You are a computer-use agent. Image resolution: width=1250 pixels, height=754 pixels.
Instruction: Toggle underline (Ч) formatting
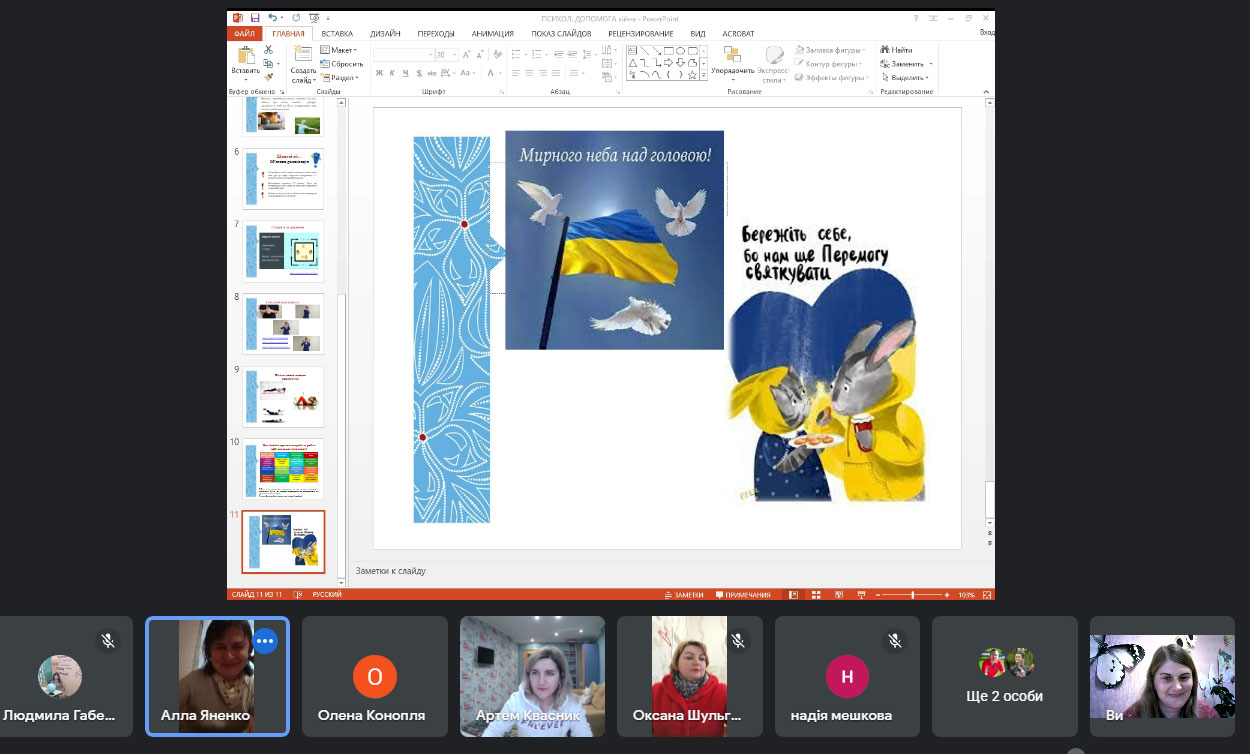(x=405, y=73)
